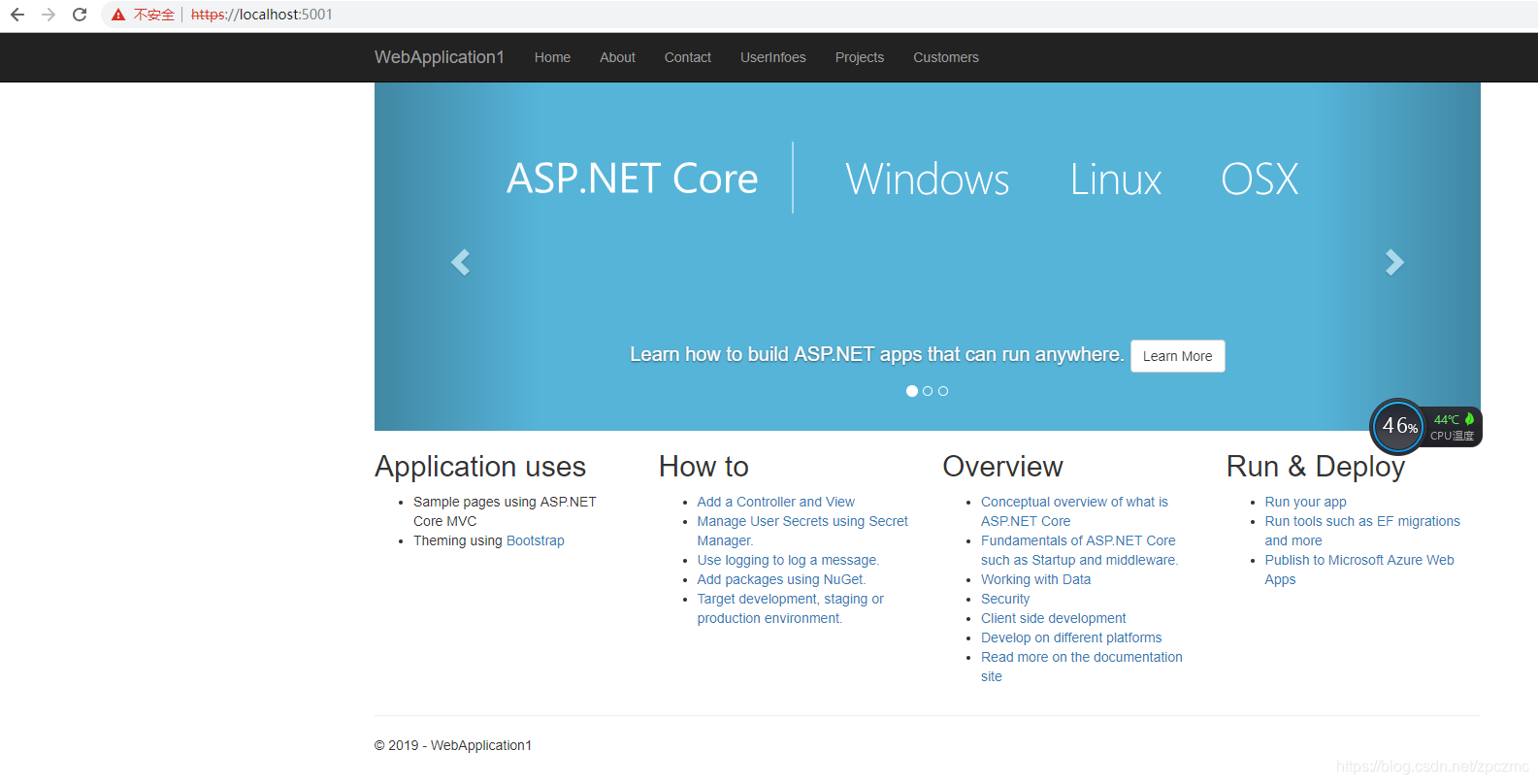This screenshot has width=1538, height=784.
Task: Advance to the next carousel slide
Action: click(x=1394, y=262)
